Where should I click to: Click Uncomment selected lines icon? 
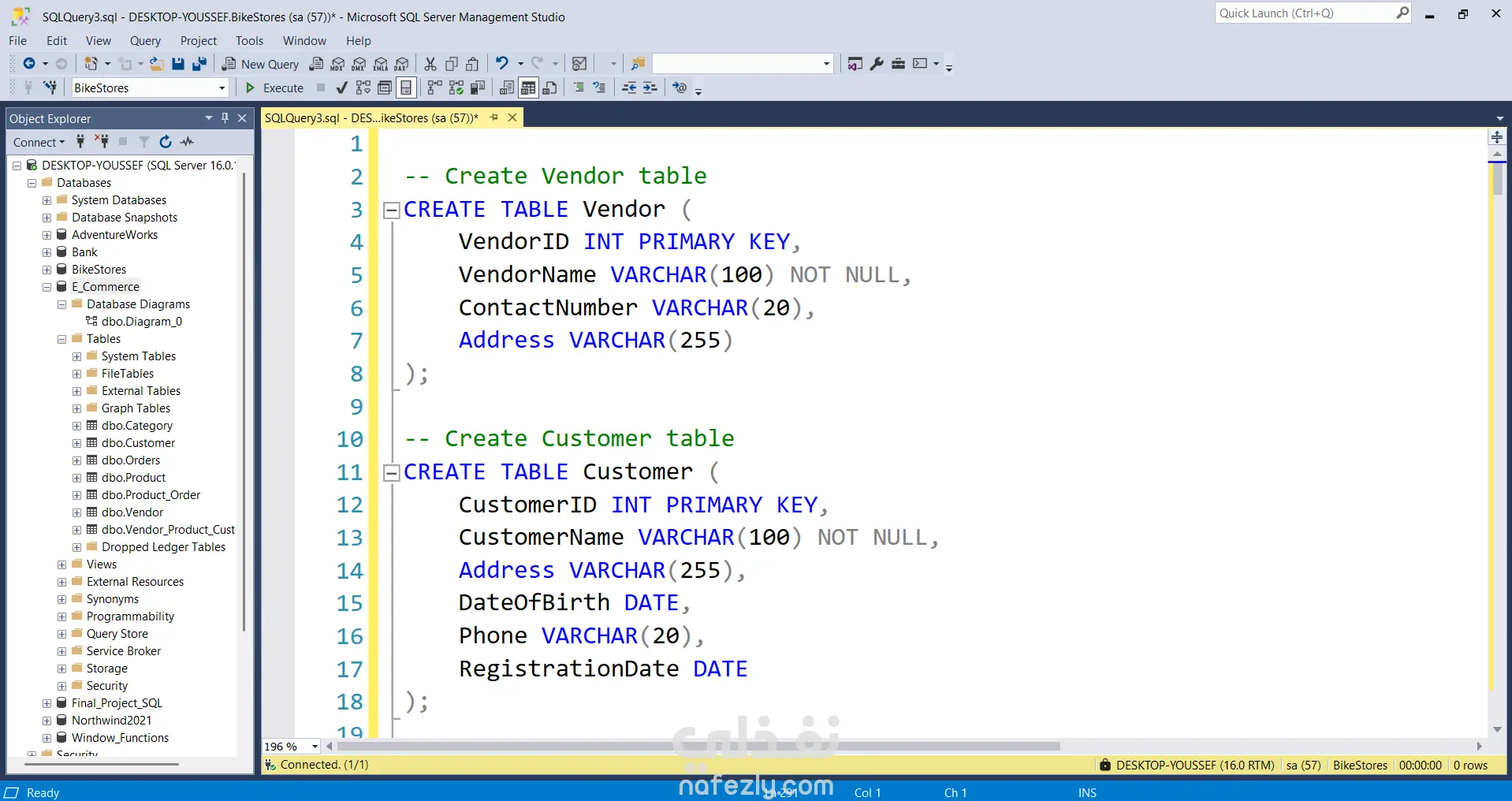click(600, 88)
